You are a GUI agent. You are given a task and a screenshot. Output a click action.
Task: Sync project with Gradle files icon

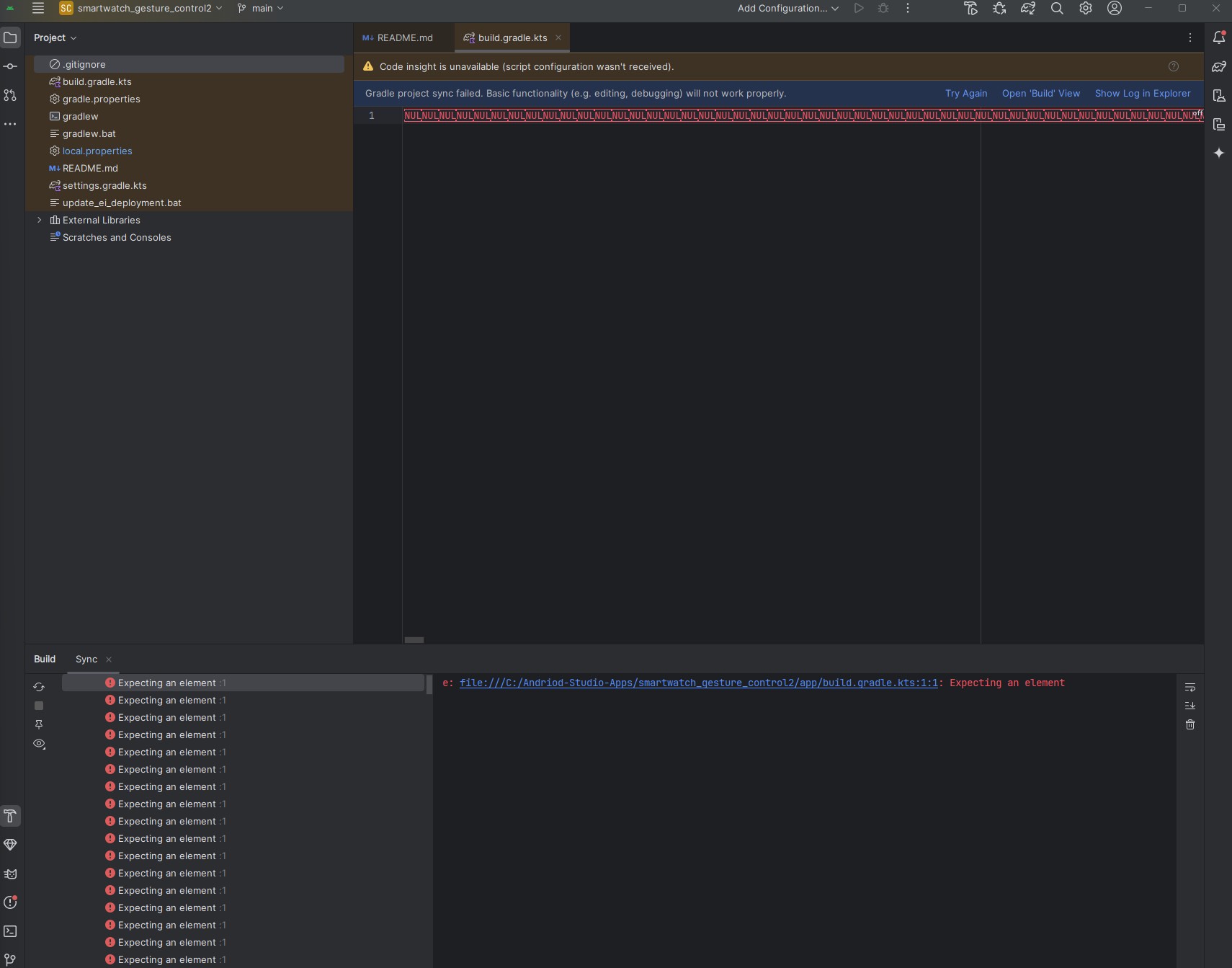(x=1028, y=9)
